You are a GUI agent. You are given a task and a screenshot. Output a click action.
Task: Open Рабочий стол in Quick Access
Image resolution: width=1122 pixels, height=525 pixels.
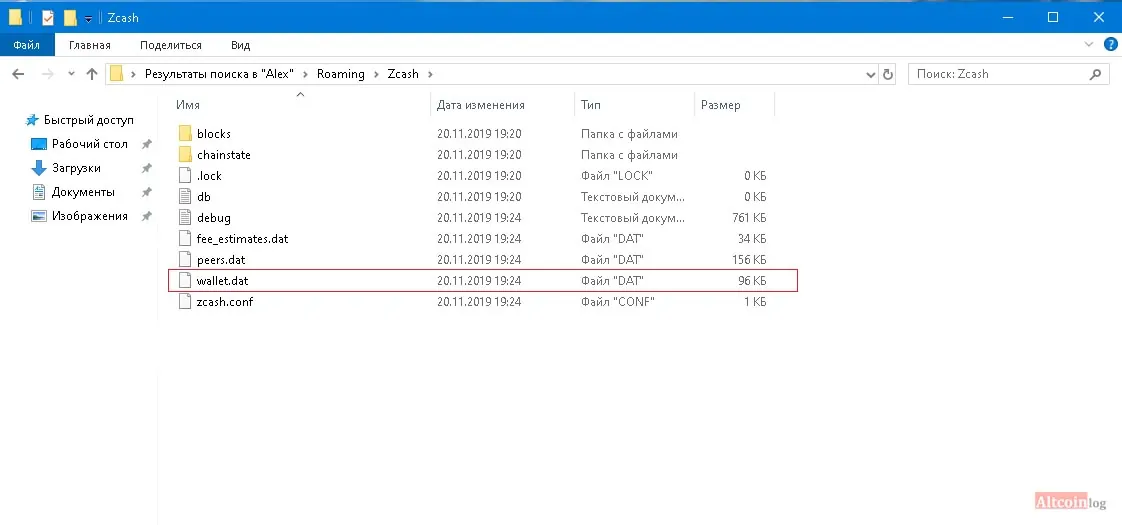point(80,144)
